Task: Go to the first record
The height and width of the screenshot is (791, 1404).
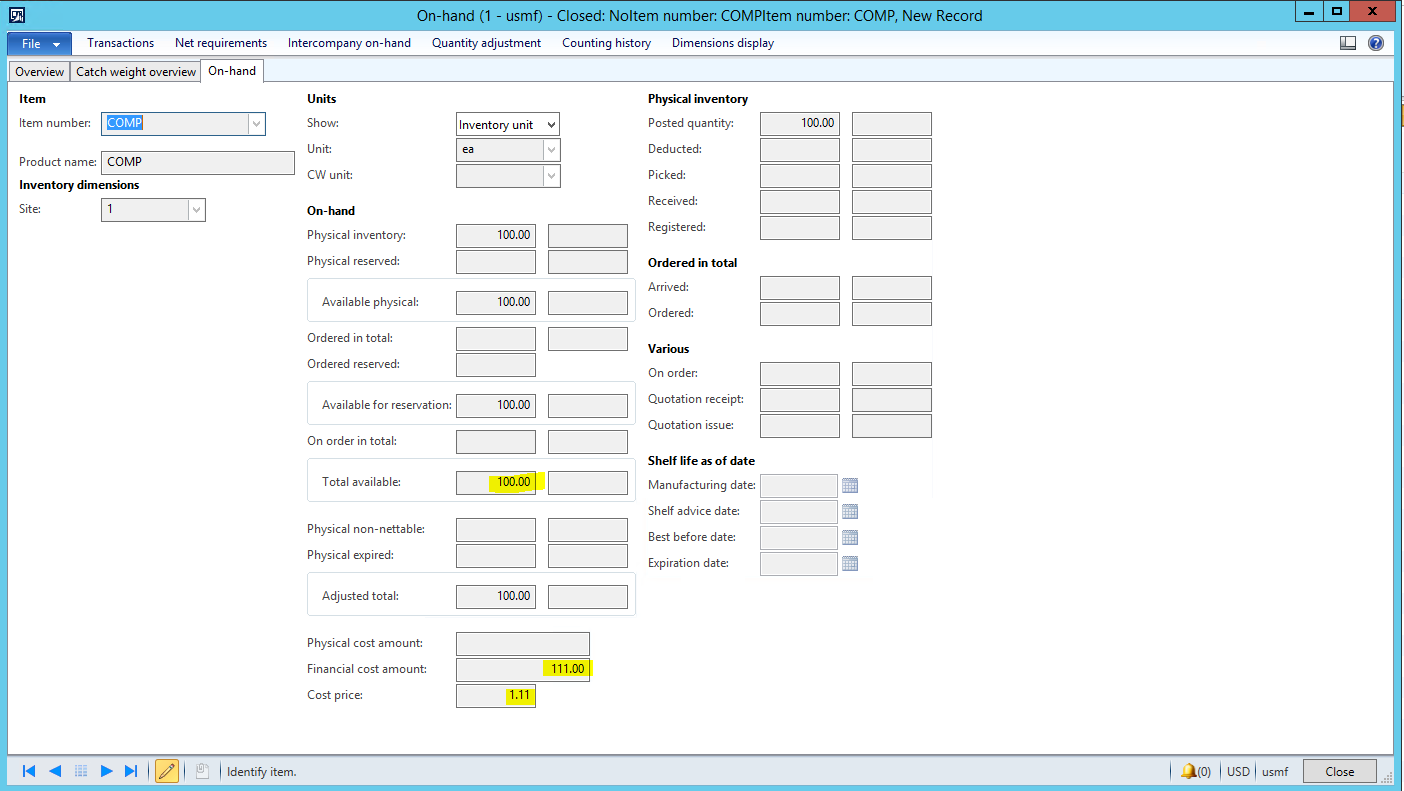Action: pyautogui.click(x=29, y=771)
